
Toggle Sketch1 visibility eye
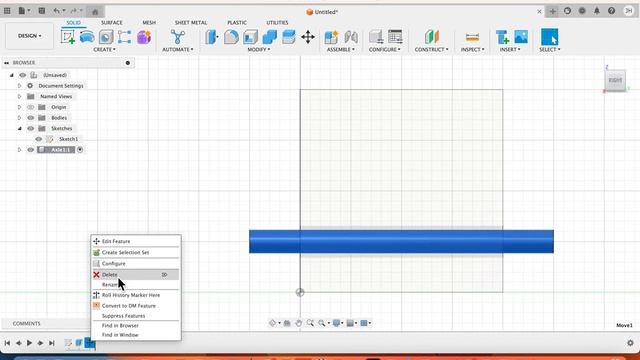point(39,139)
